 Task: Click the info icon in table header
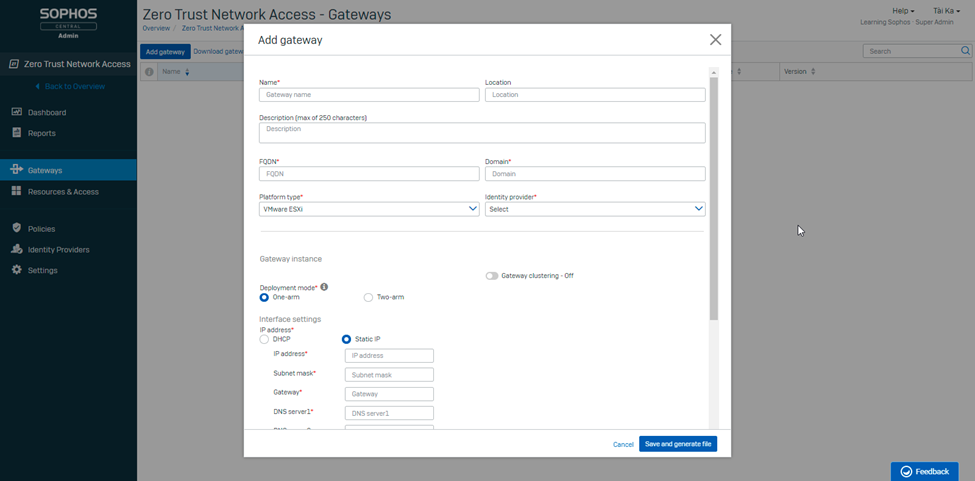click(x=149, y=71)
